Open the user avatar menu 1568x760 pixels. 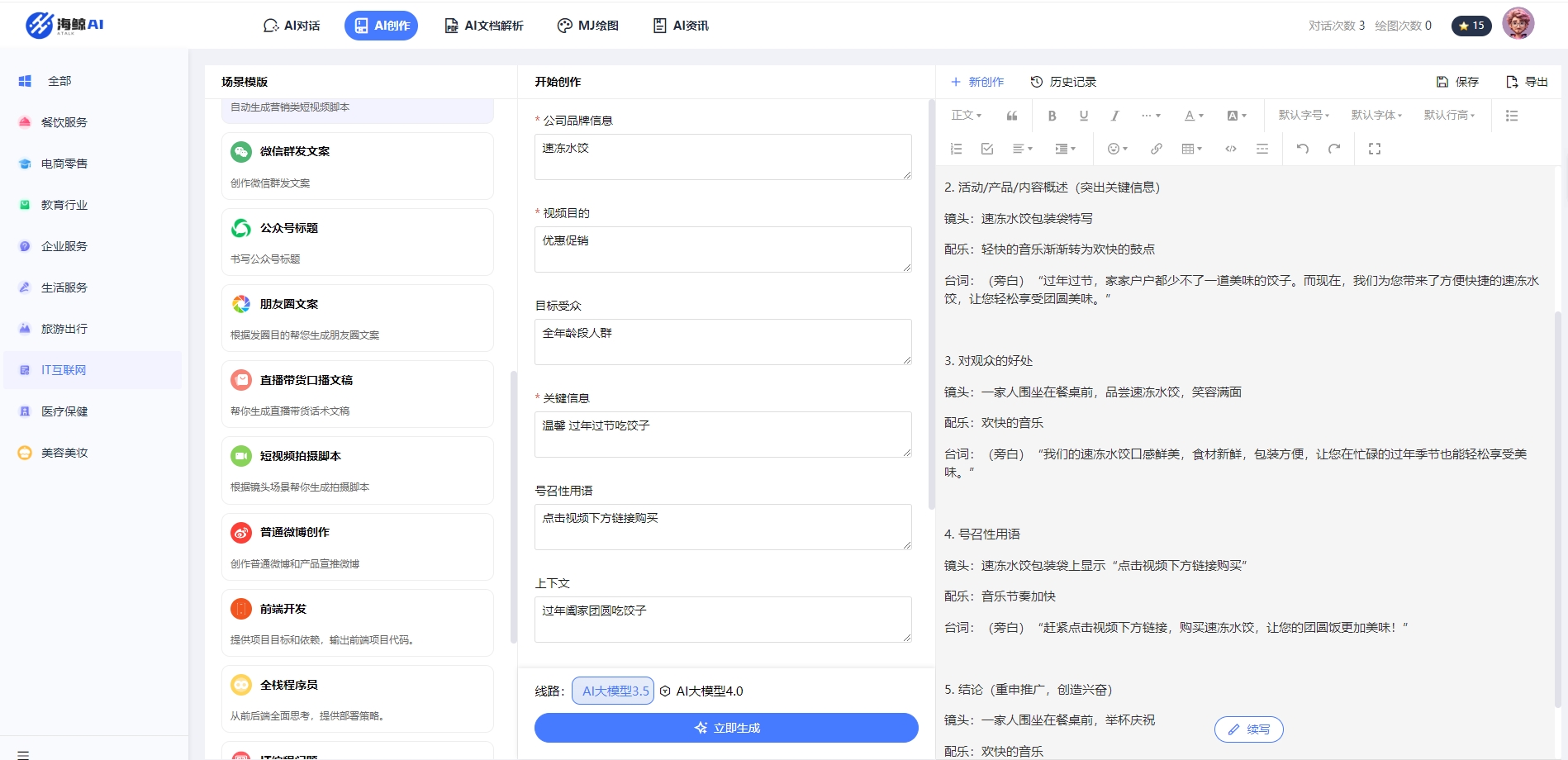tap(1518, 24)
